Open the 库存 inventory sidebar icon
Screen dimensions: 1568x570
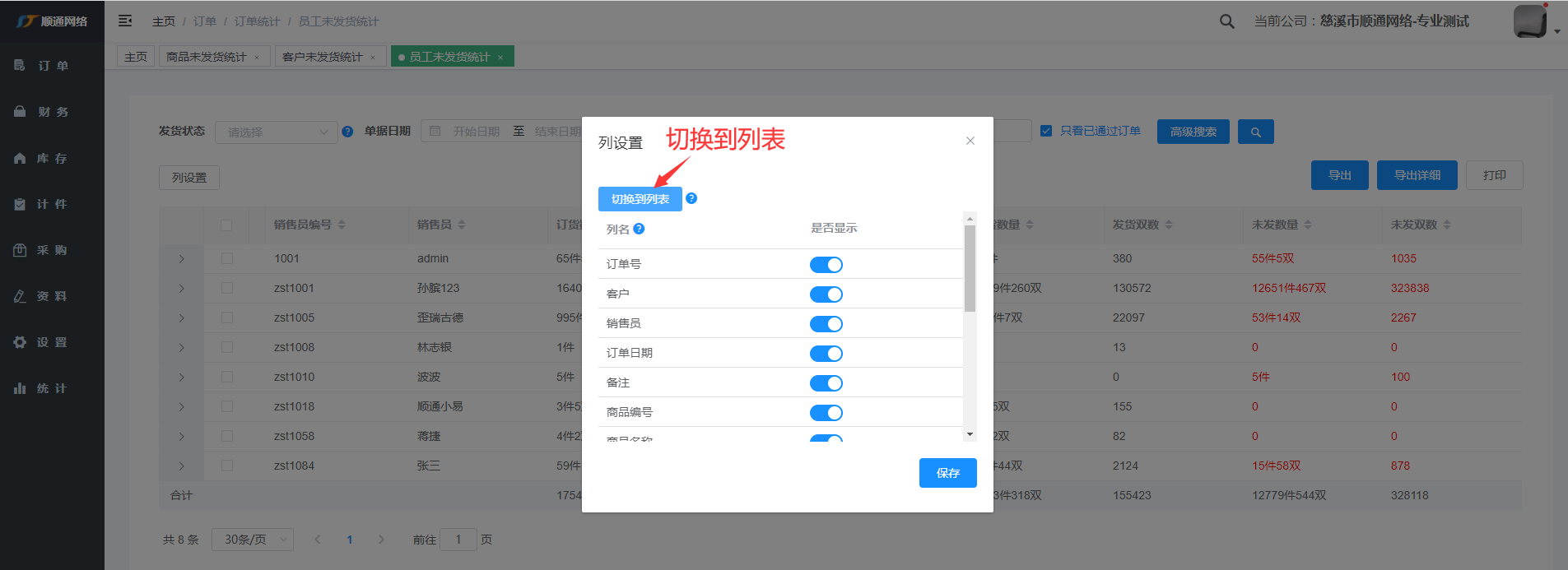click(x=20, y=158)
